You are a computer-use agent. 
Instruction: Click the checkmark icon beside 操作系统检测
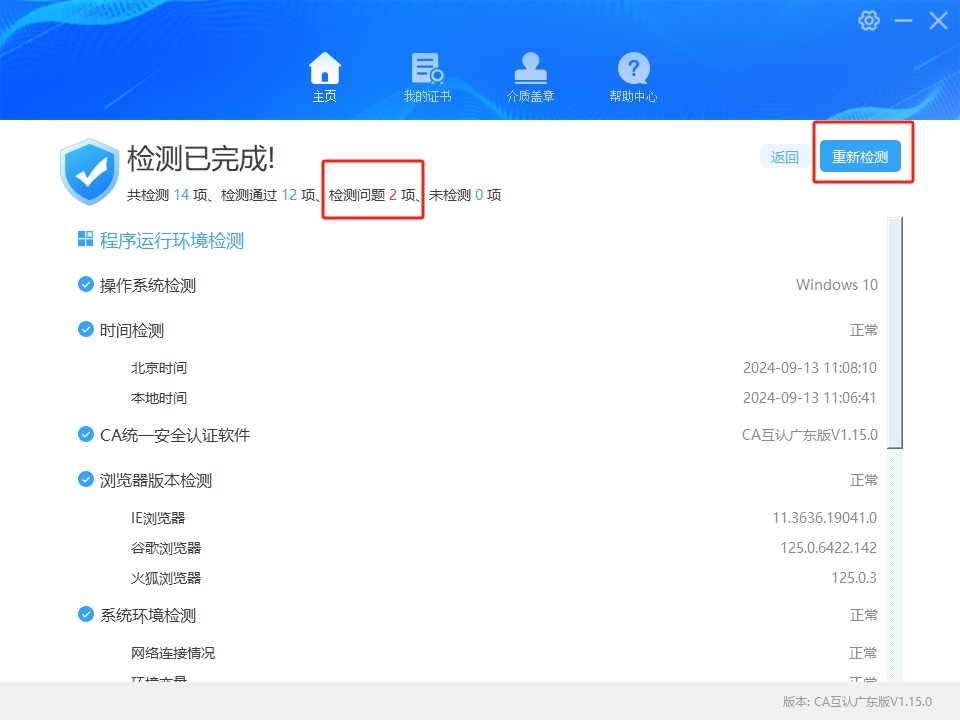click(x=85, y=284)
